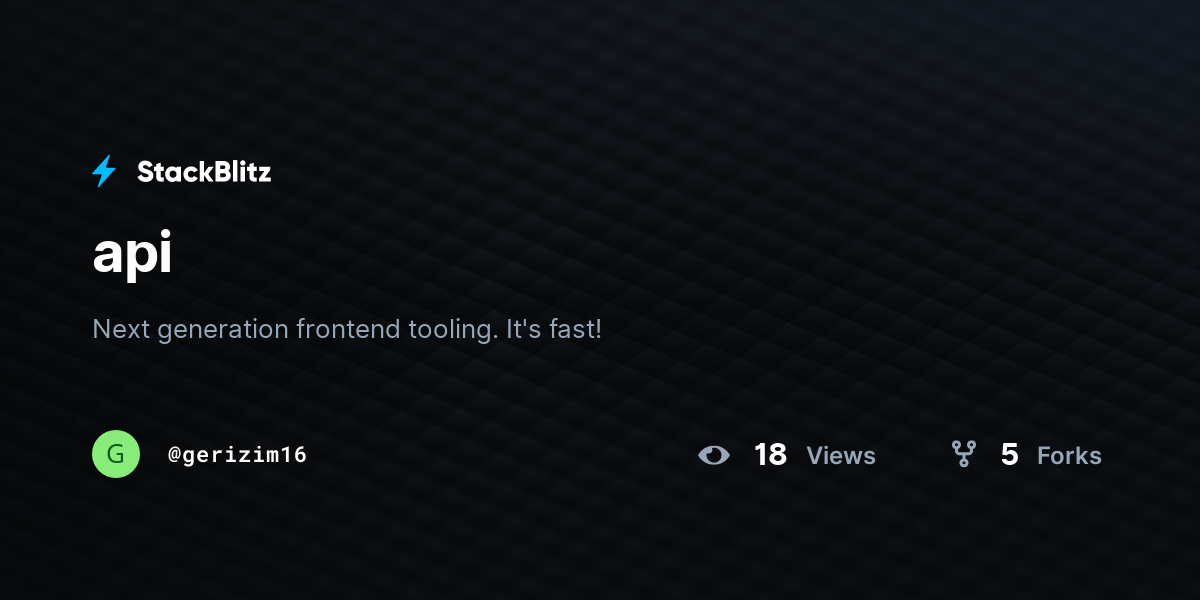1200x600 pixels.
Task: Click the word Next in the description
Action: [x=117, y=328]
